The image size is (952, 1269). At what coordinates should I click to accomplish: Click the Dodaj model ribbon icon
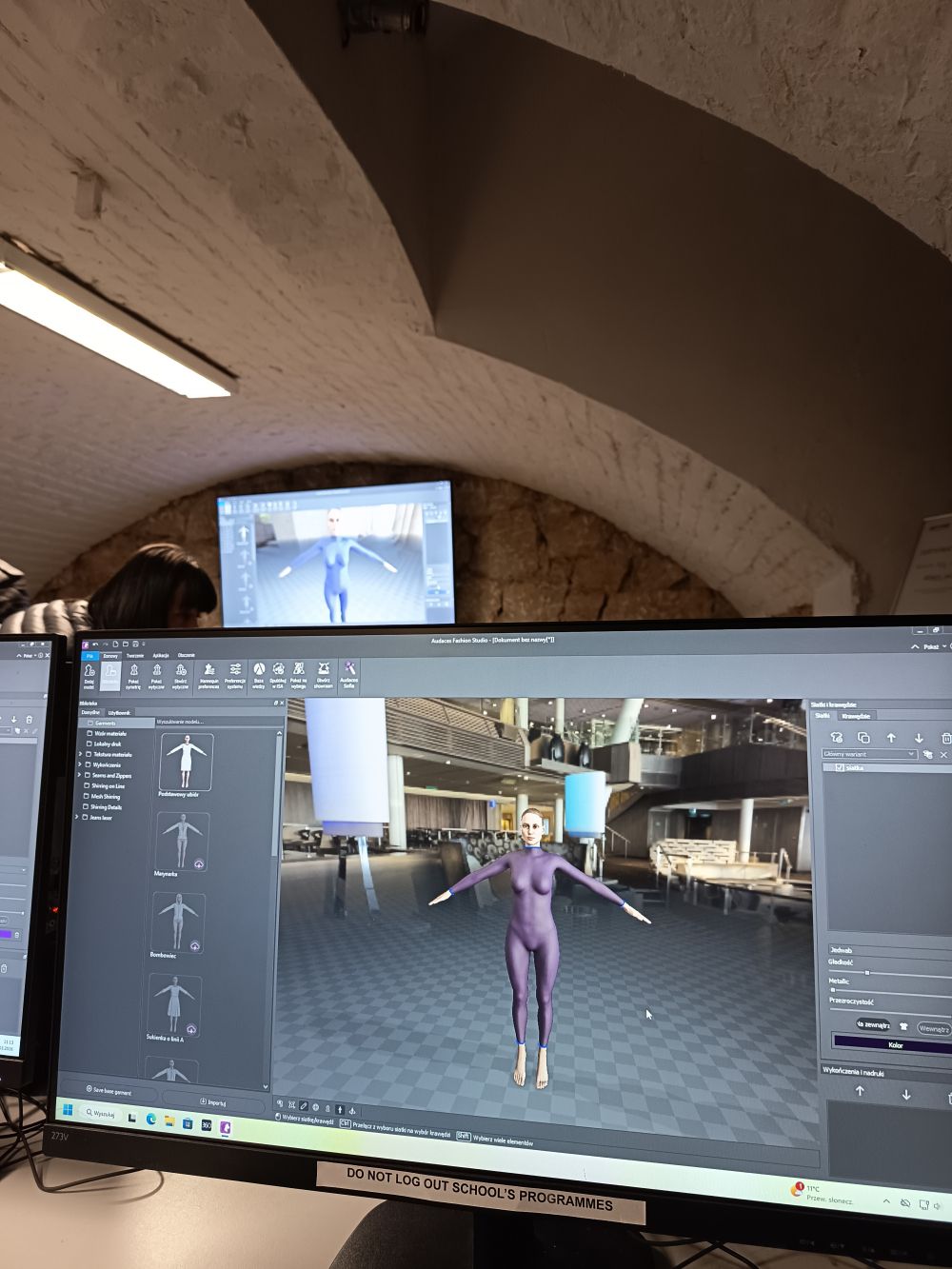coord(89,675)
